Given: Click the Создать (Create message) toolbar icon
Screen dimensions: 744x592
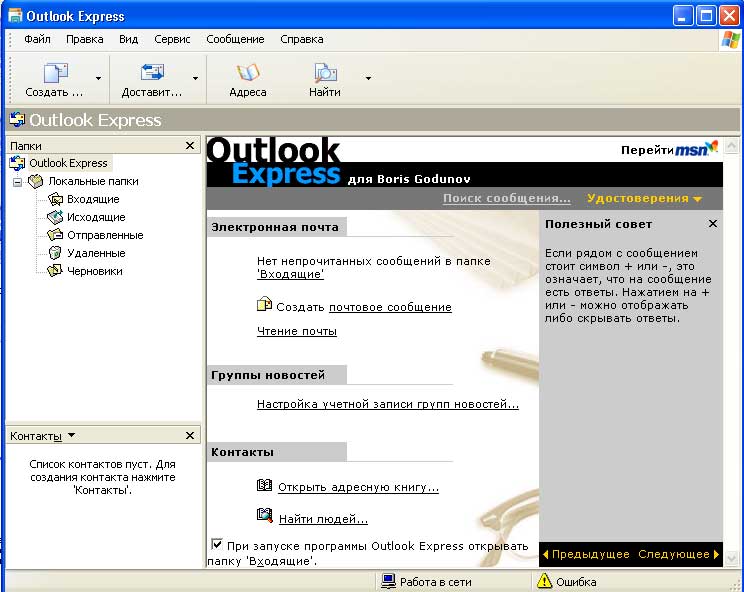Looking at the screenshot, I should 55,73.
